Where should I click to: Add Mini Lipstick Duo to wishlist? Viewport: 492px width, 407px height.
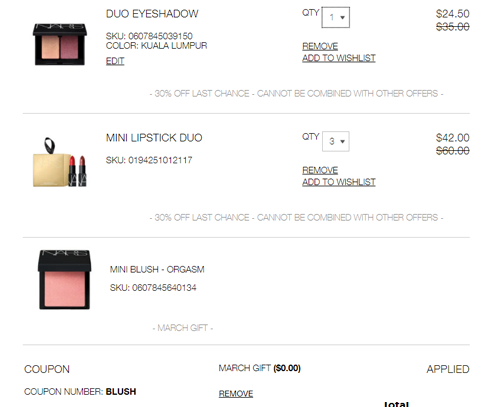coord(339,182)
